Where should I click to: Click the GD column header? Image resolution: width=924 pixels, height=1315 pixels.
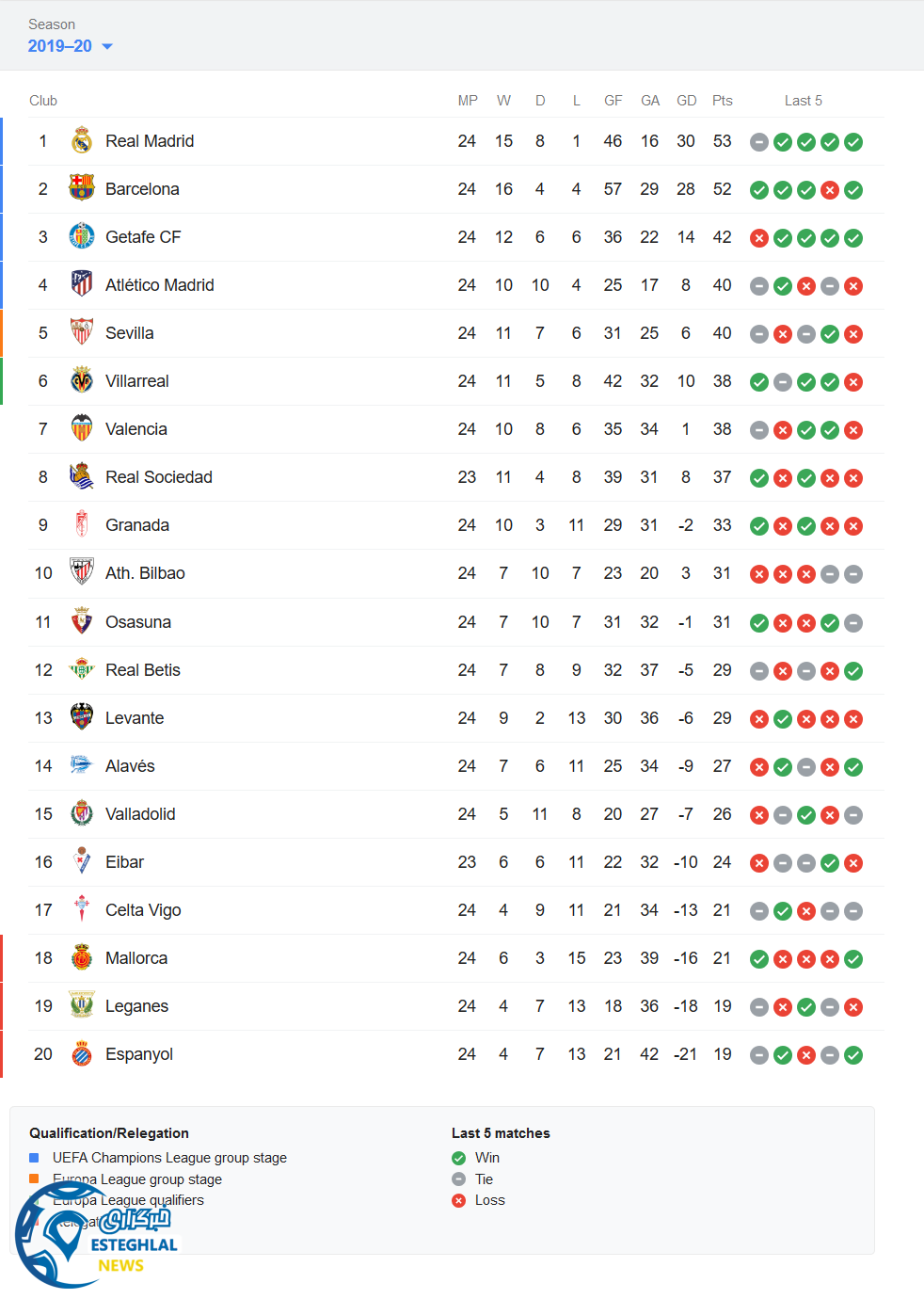687,101
